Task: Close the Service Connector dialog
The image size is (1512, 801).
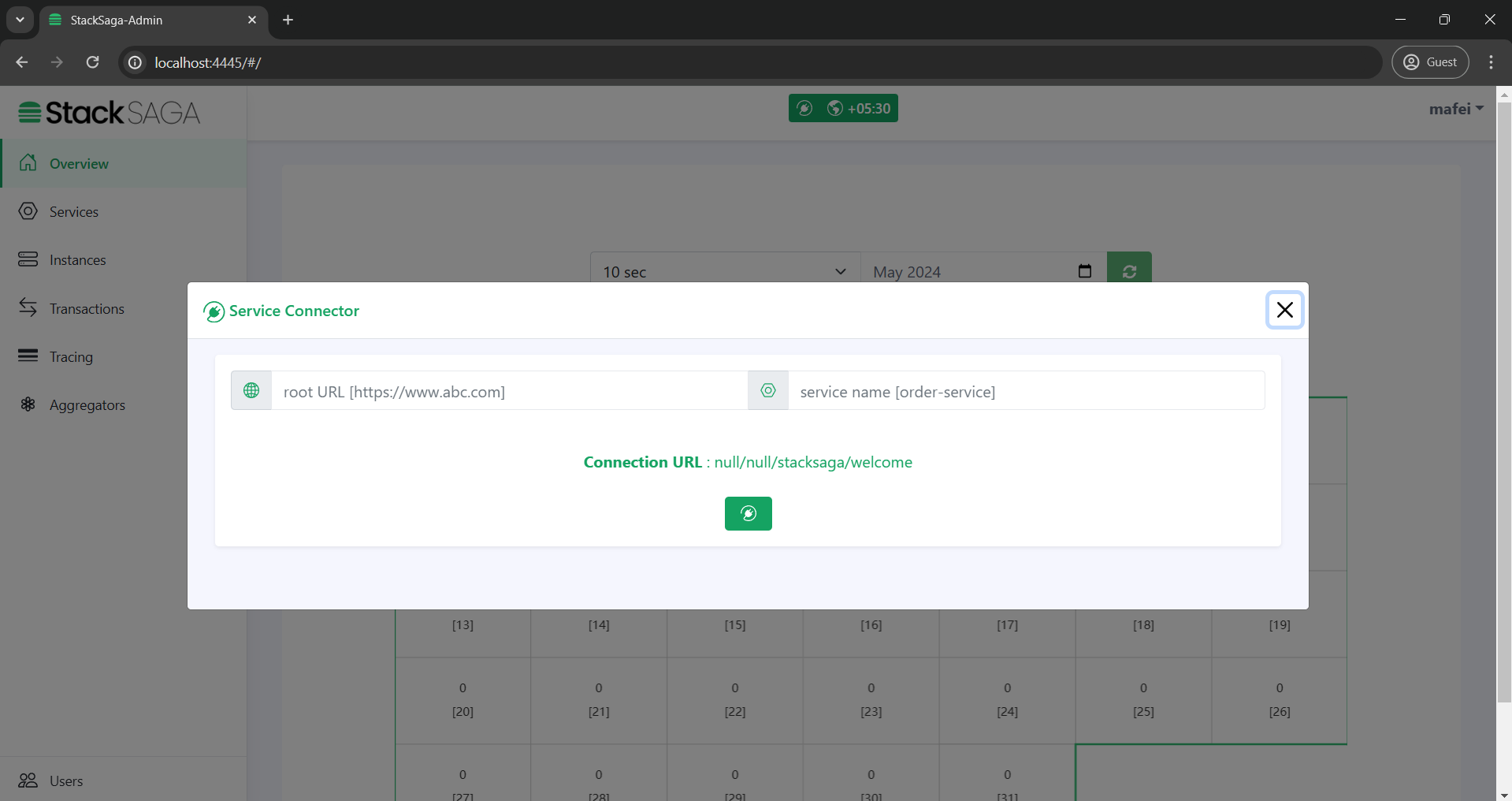Action: tap(1284, 310)
